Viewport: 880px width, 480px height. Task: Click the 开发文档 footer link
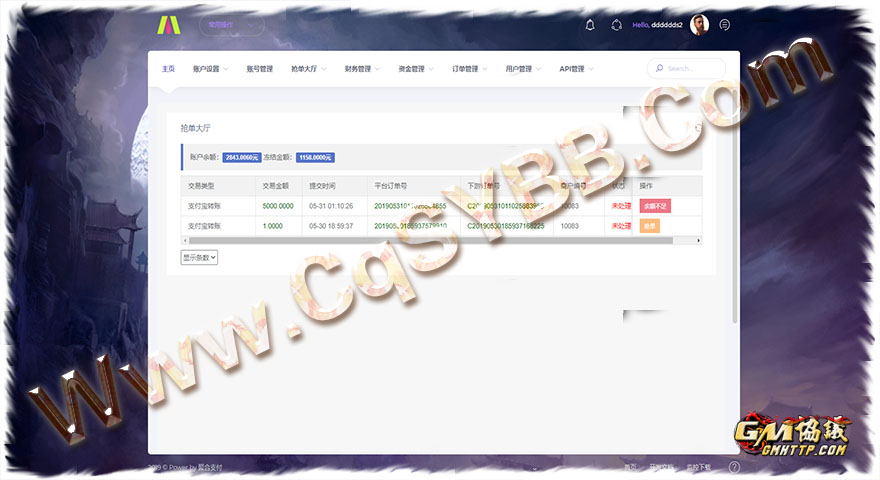[x=662, y=467]
